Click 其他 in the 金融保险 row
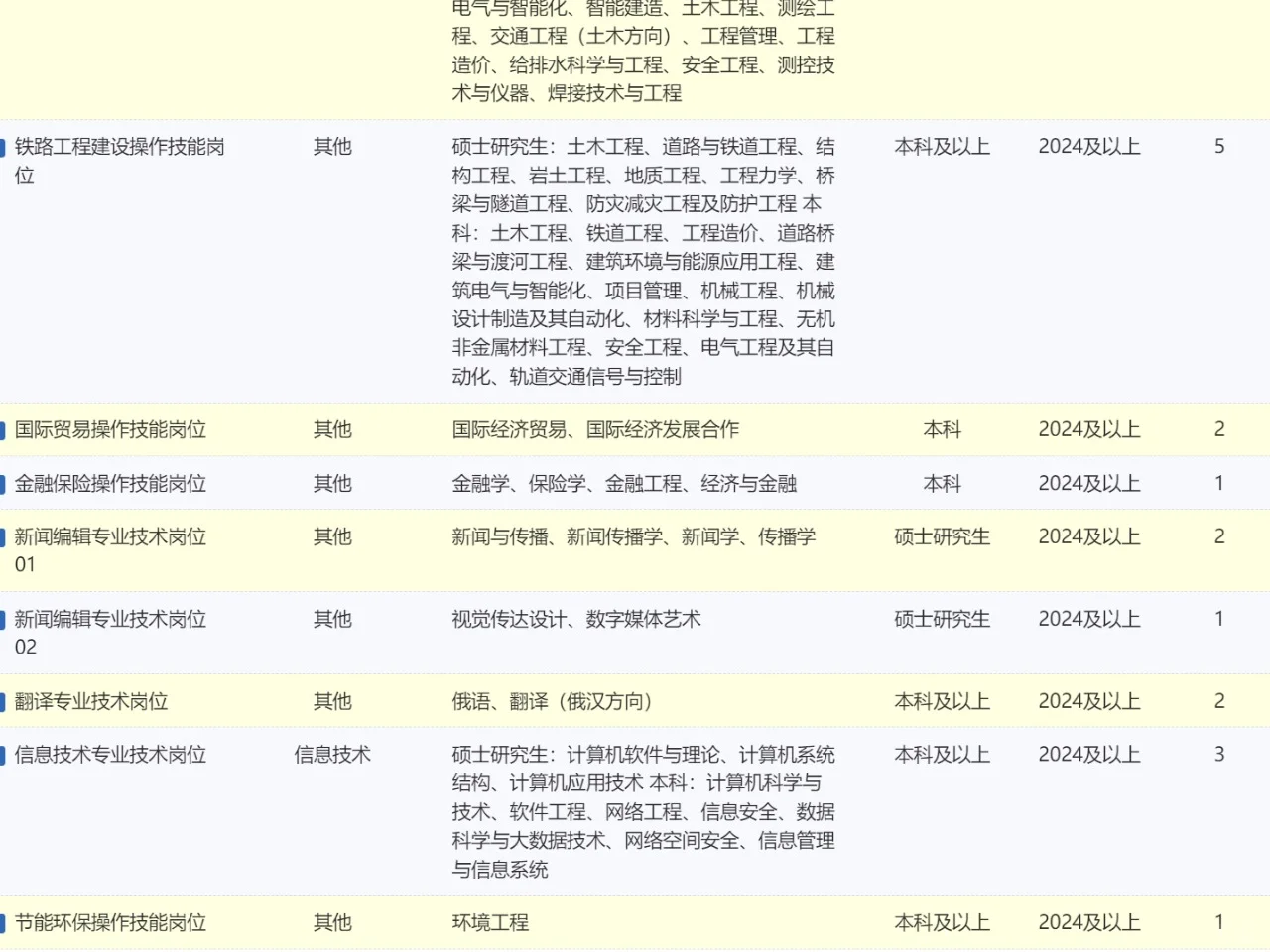The height and width of the screenshot is (952, 1270). point(332,483)
